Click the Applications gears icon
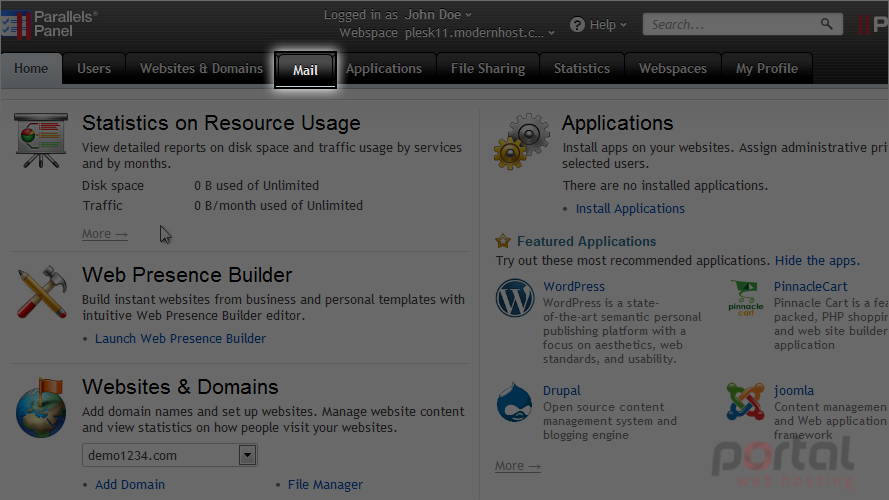 tap(522, 141)
